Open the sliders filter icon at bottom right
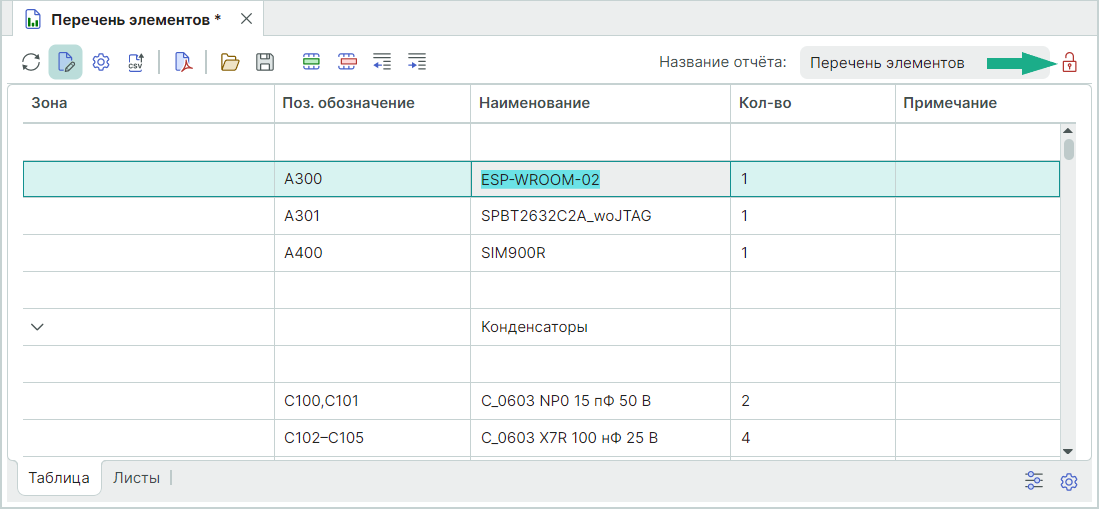 pyautogui.click(x=1034, y=481)
